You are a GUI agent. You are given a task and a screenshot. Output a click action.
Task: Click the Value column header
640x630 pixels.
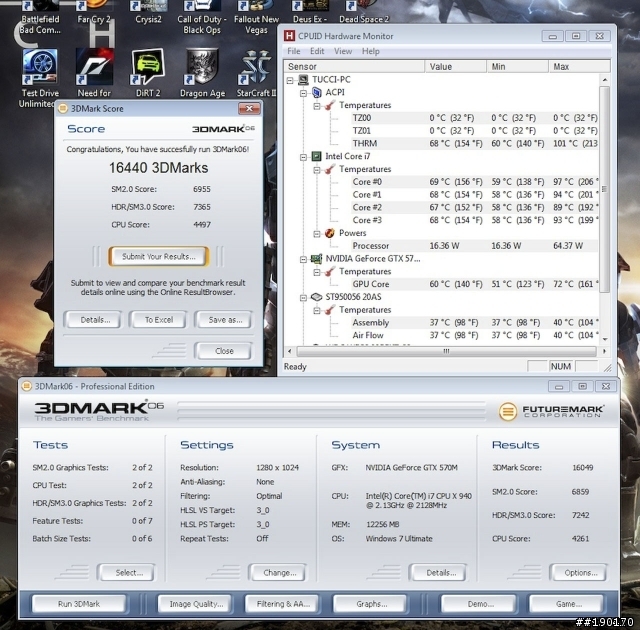click(x=456, y=66)
